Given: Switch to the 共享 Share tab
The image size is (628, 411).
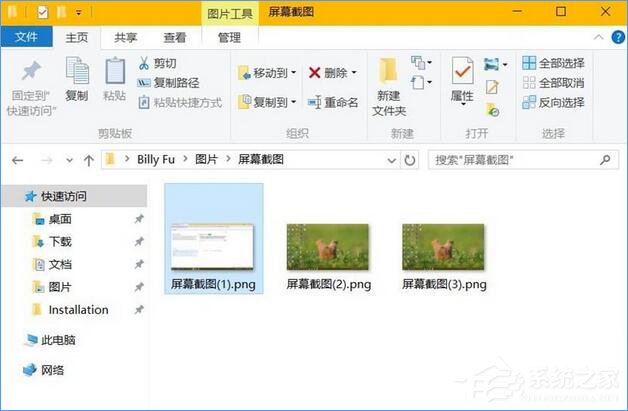Looking at the screenshot, I should (126, 38).
